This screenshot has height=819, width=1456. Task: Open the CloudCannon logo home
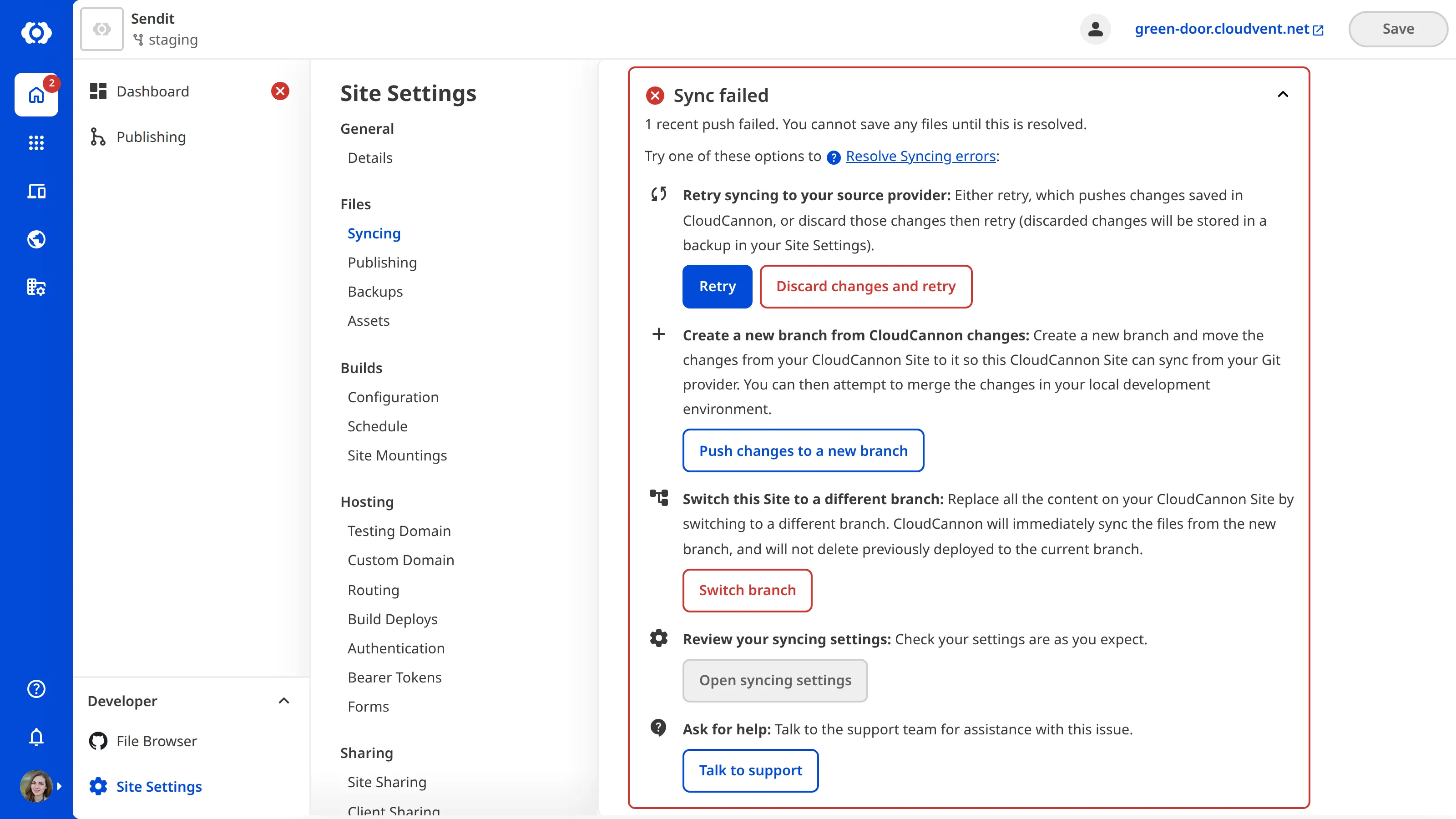[x=36, y=32]
